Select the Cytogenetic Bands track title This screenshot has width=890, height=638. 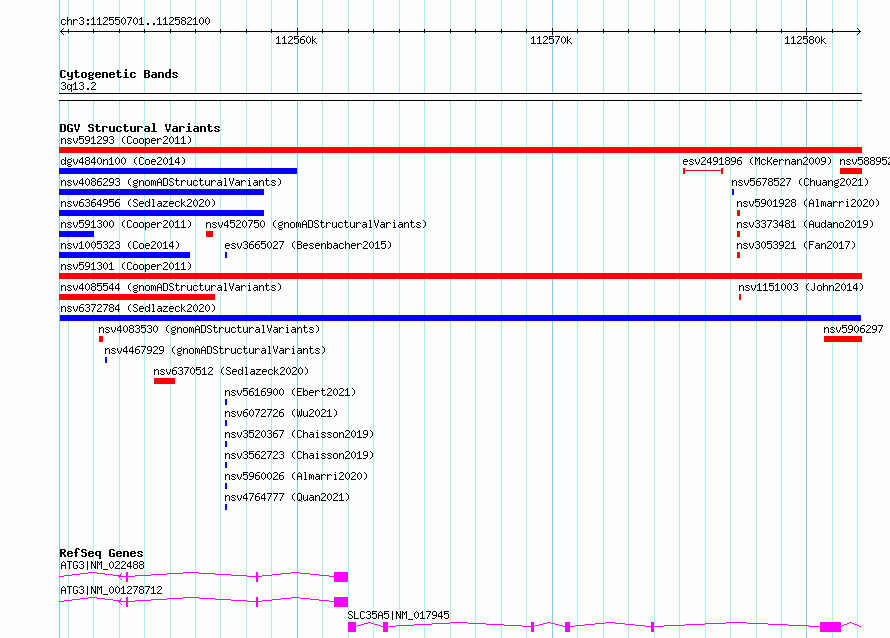tap(119, 74)
